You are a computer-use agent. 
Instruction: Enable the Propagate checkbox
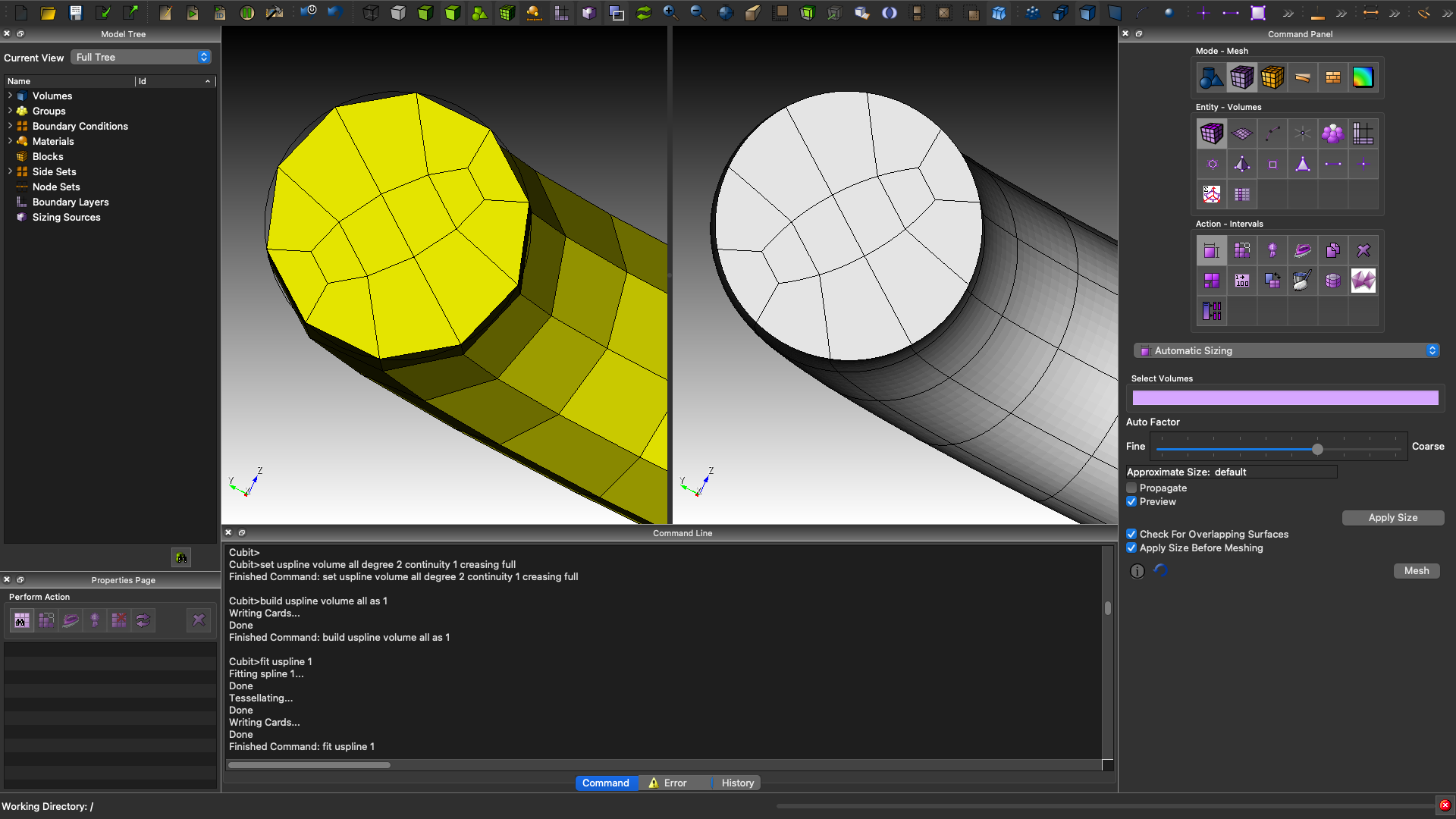[1131, 488]
